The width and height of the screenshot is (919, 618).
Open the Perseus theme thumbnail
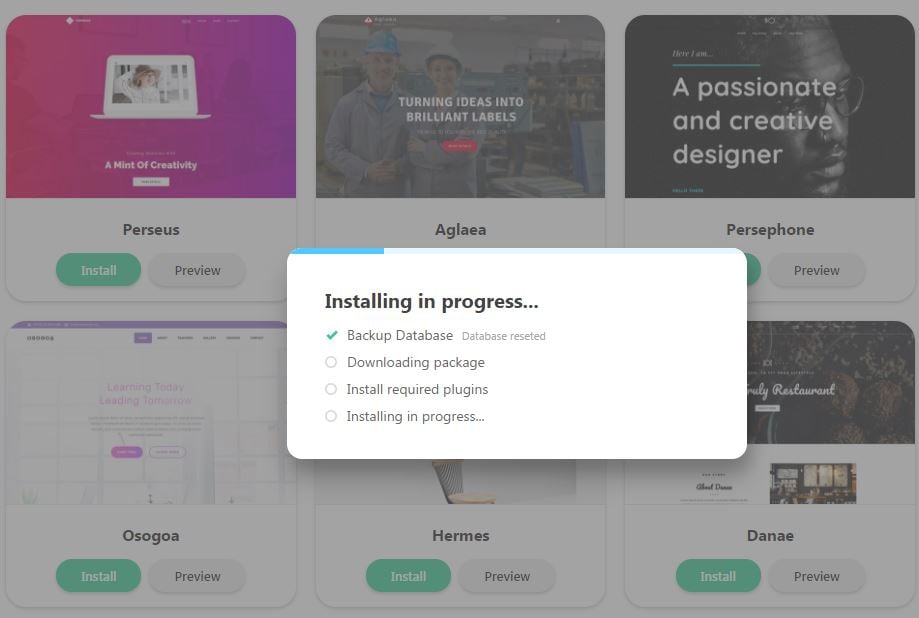point(151,107)
